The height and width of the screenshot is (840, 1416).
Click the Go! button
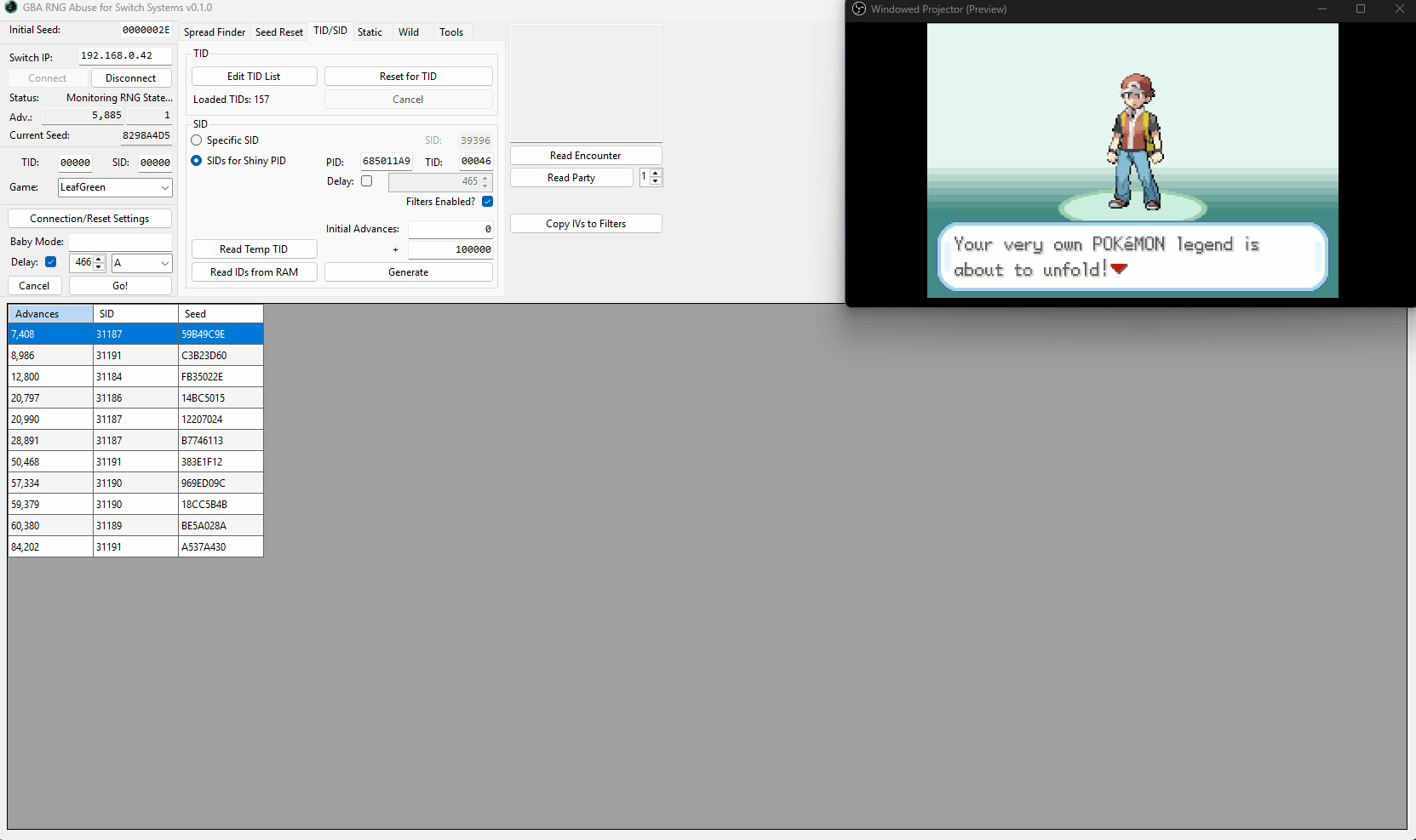(120, 286)
